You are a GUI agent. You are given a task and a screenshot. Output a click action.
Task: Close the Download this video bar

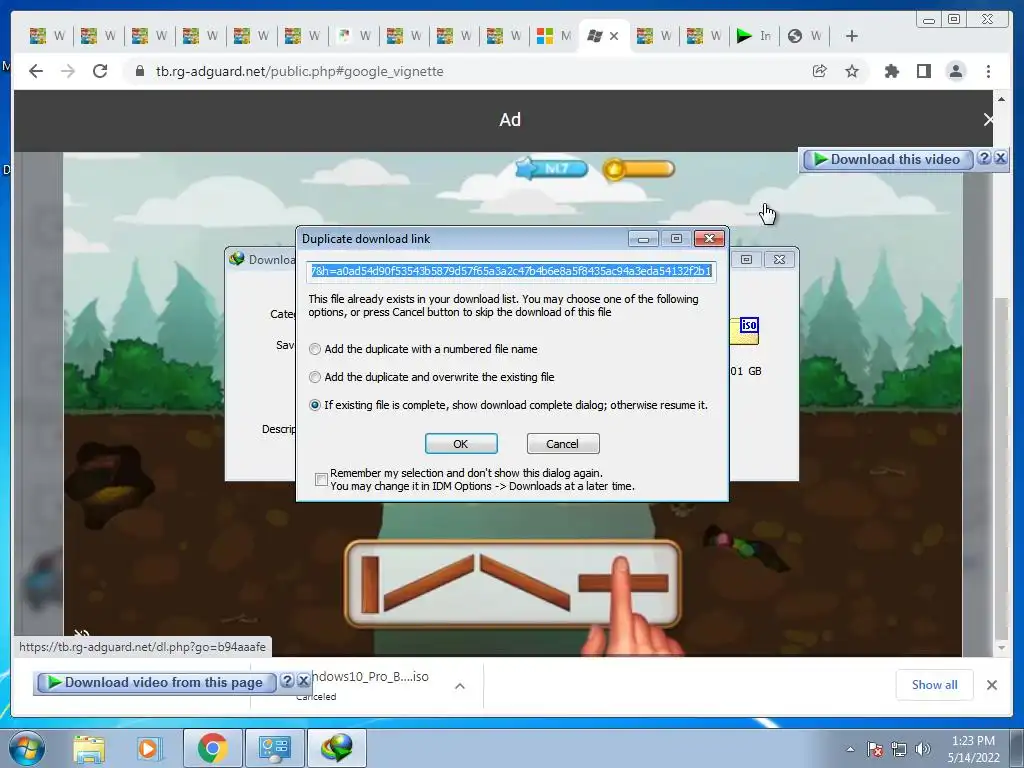[1000, 158]
